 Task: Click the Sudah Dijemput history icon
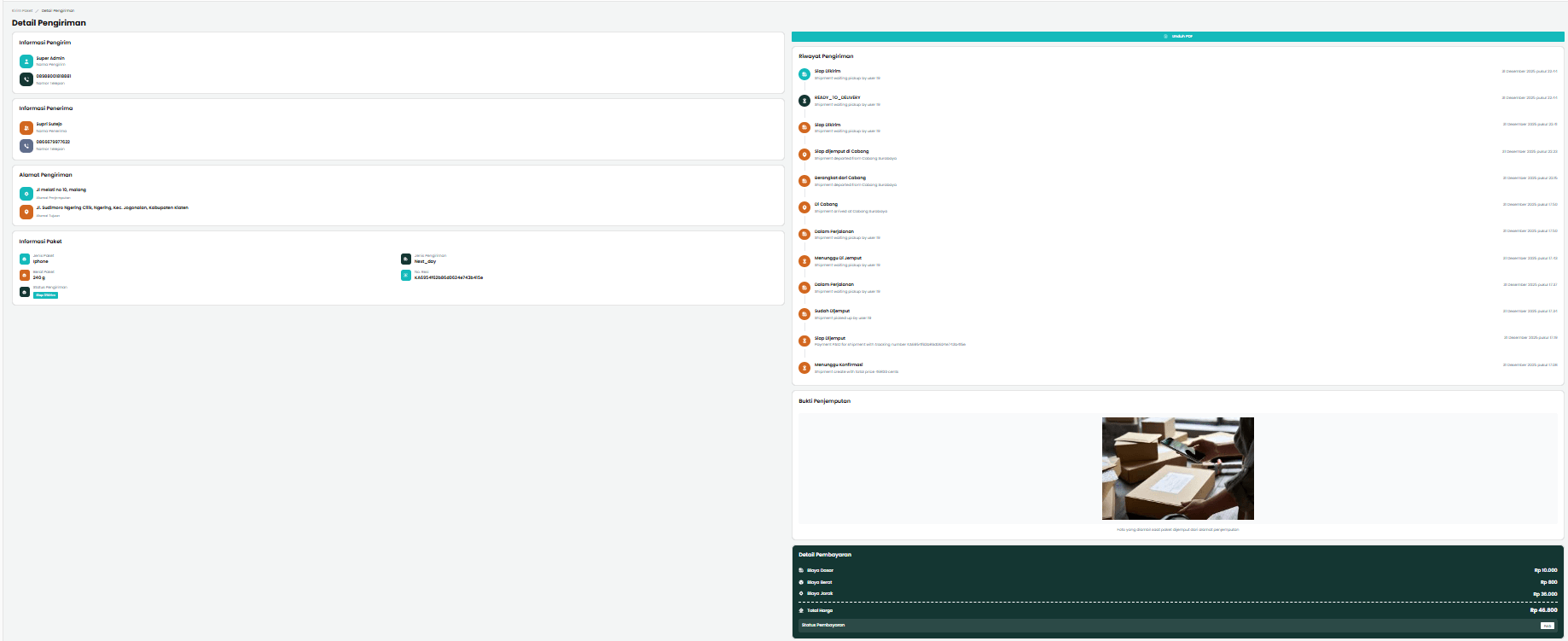coord(804,314)
